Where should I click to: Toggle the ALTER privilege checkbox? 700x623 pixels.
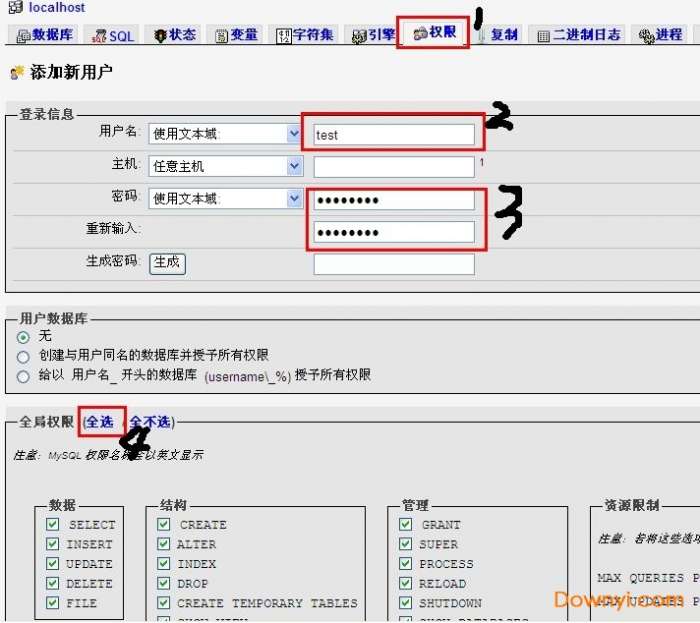click(164, 544)
